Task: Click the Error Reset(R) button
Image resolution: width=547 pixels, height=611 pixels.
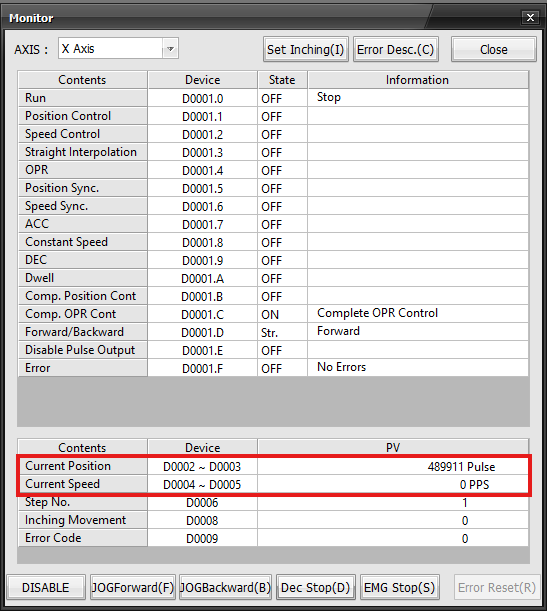Action: click(497, 587)
